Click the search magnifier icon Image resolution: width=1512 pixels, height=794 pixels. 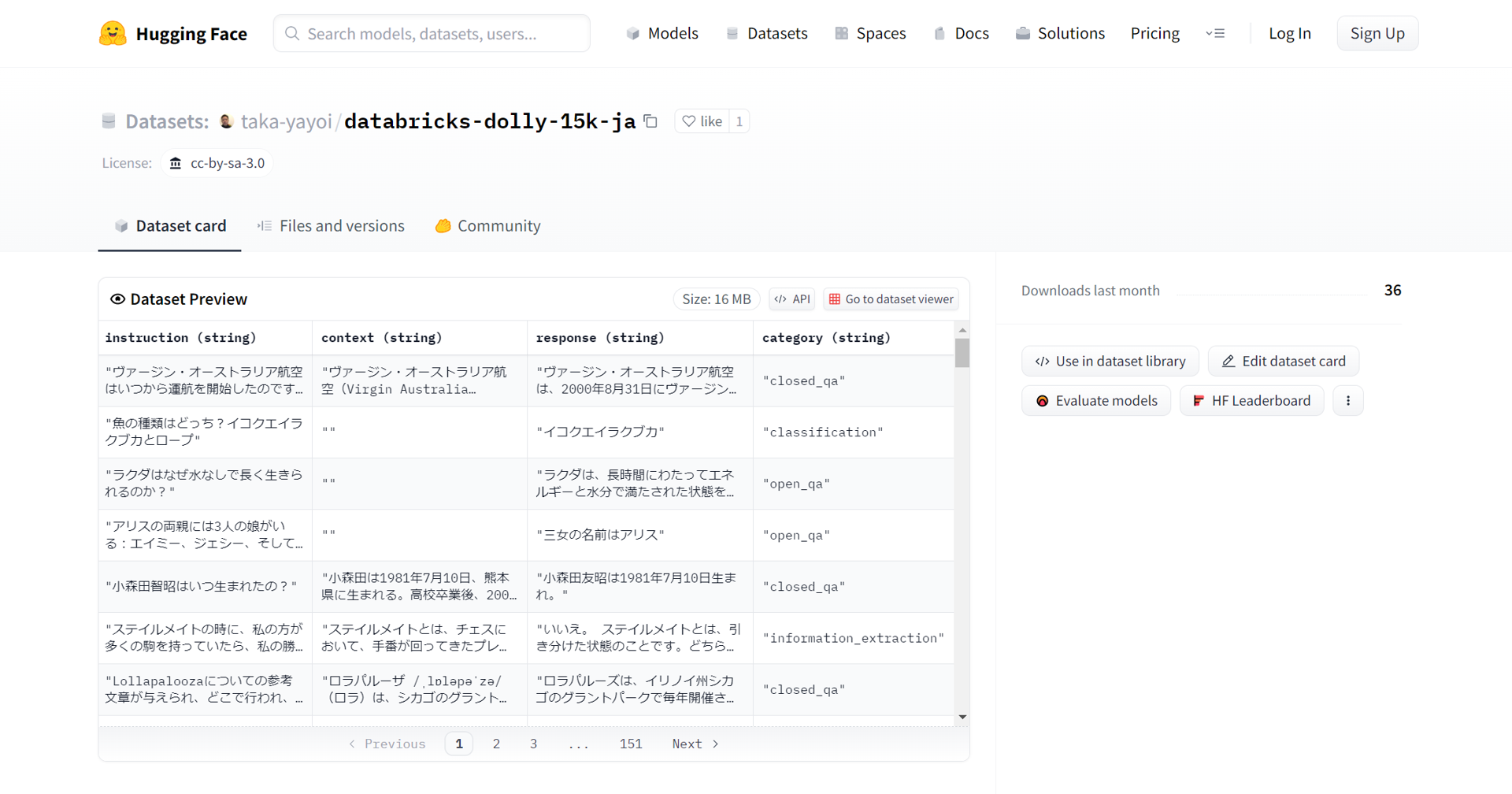pyautogui.click(x=292, y=33)
